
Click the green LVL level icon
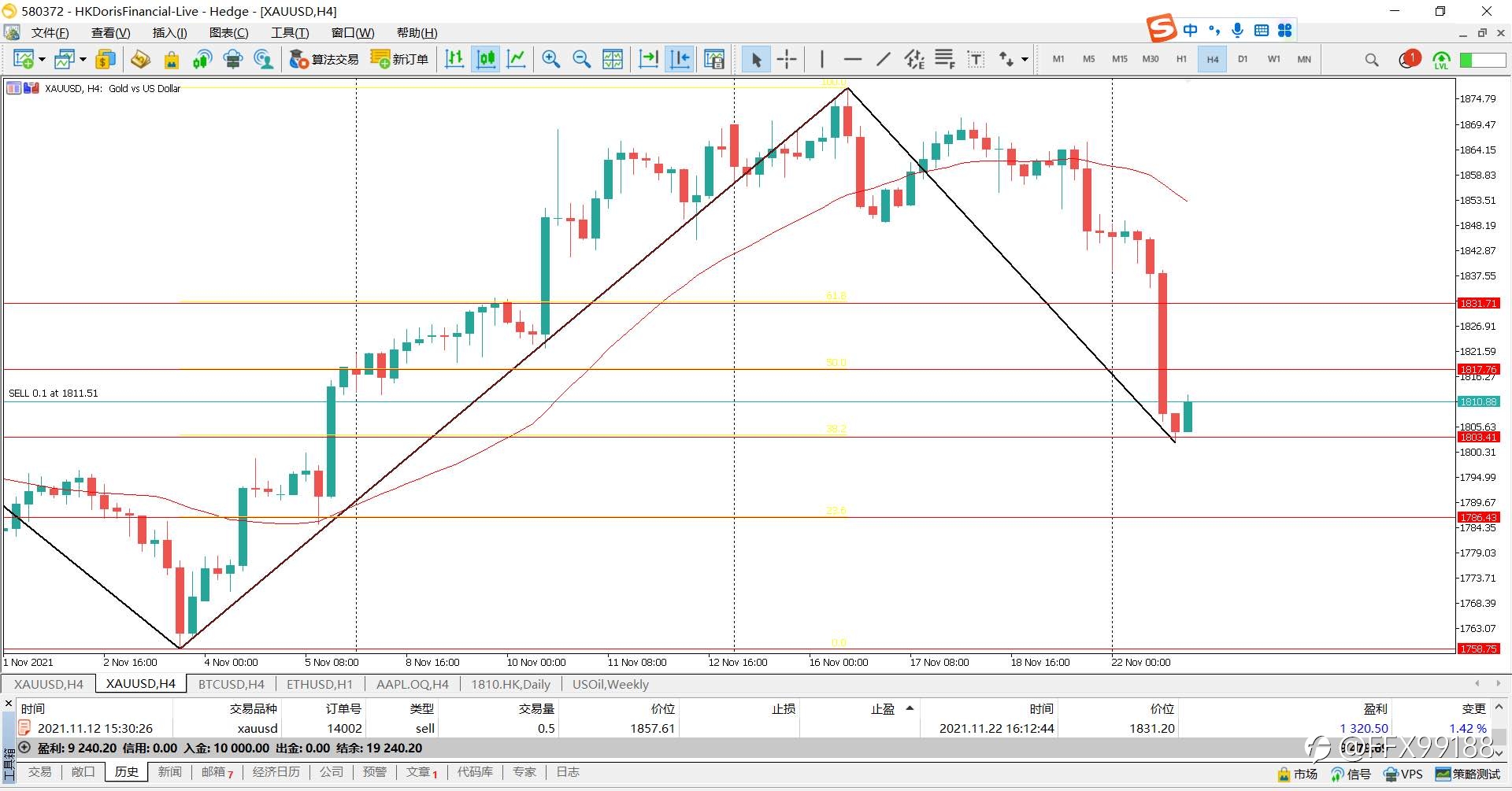click(1441, 60)
